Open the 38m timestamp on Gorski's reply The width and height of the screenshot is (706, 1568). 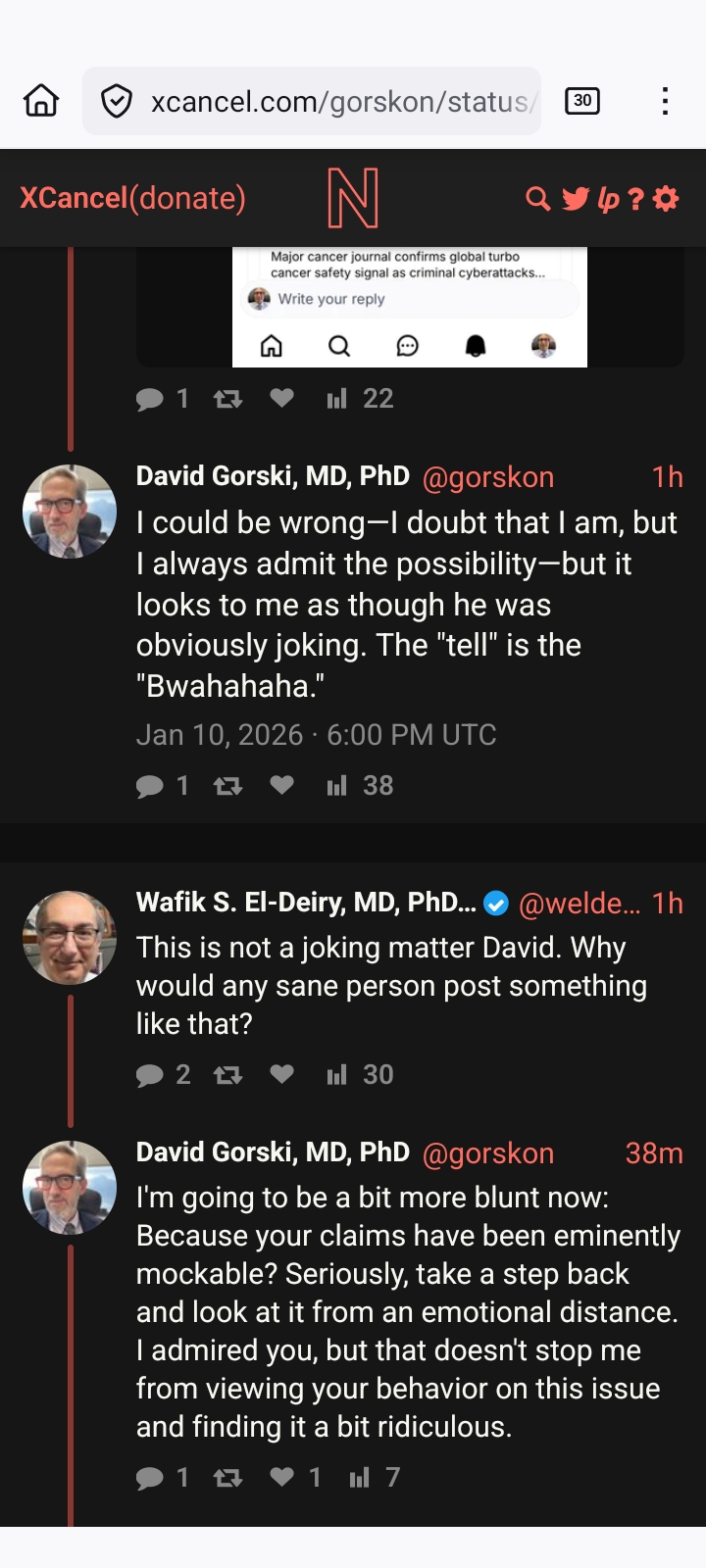click(x=654, y=1153)
